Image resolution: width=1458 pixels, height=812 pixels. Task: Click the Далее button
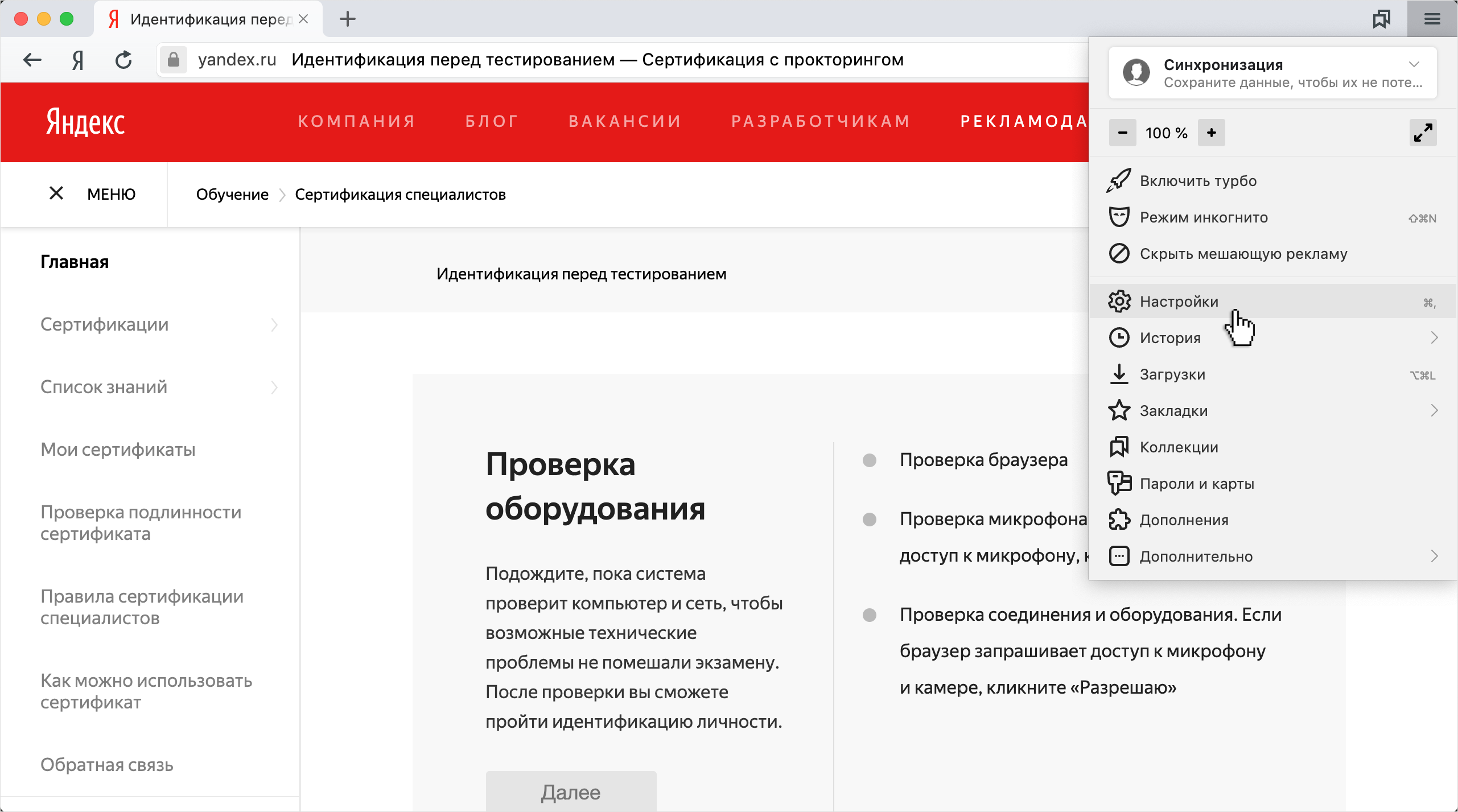(571, 792)
